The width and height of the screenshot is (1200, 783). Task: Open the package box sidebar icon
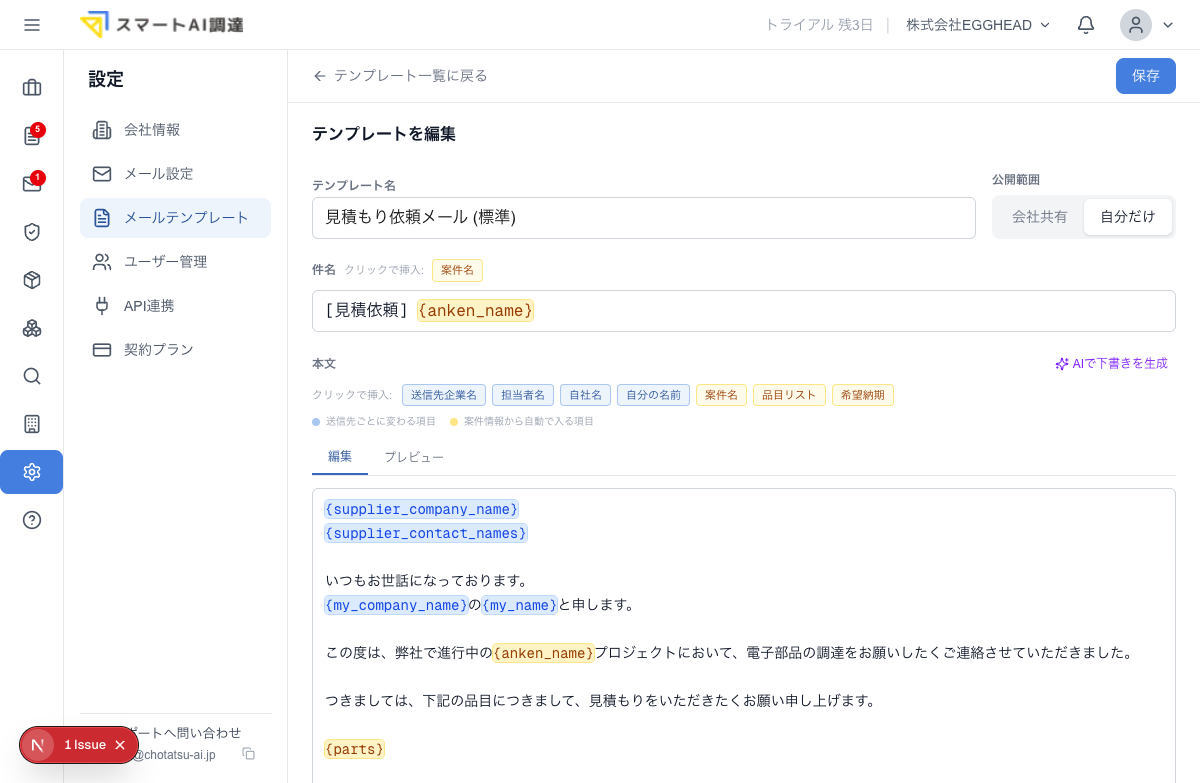click(x=32, y=280)
